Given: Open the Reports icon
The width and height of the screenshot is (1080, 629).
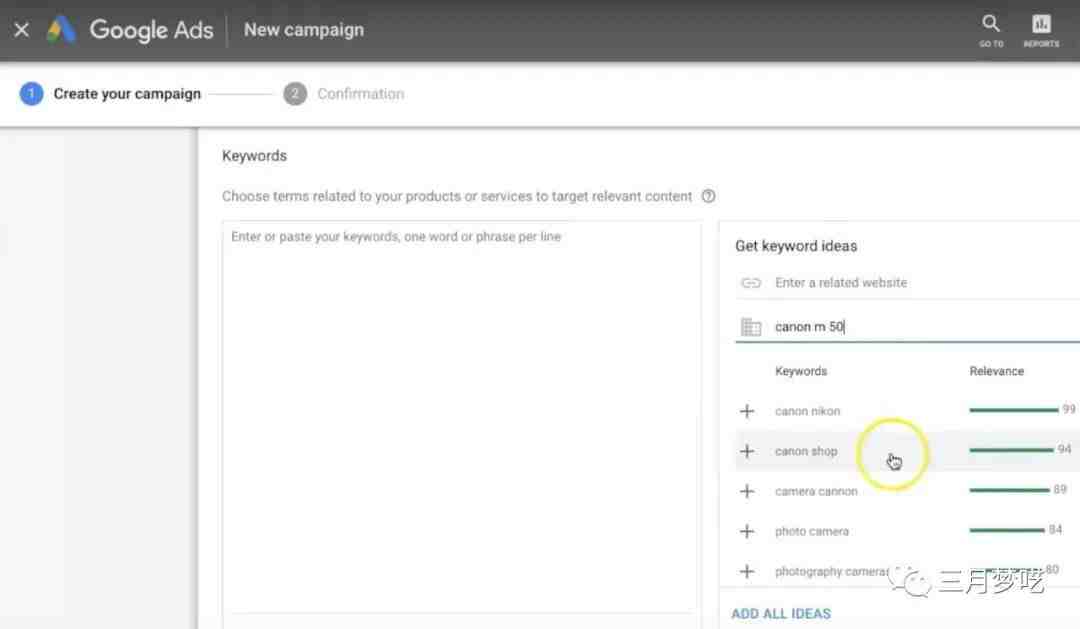Looking at the screenshot, I should pos(1041,29).
